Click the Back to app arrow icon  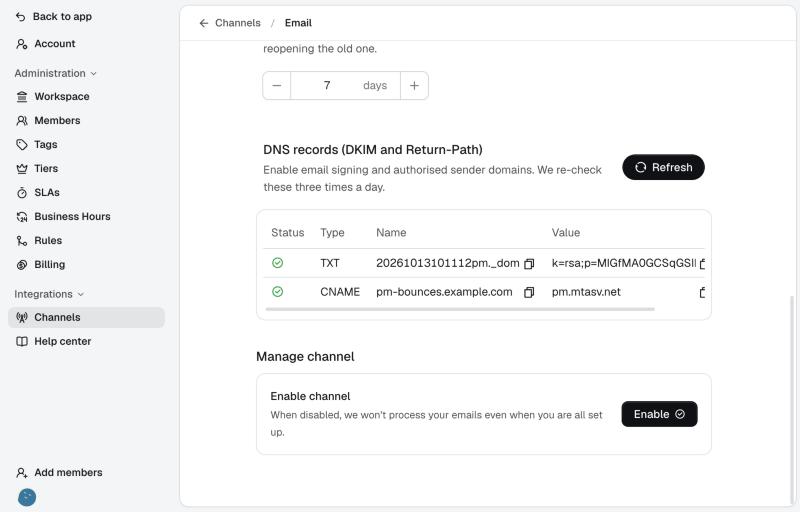click(x=20, y=17)
